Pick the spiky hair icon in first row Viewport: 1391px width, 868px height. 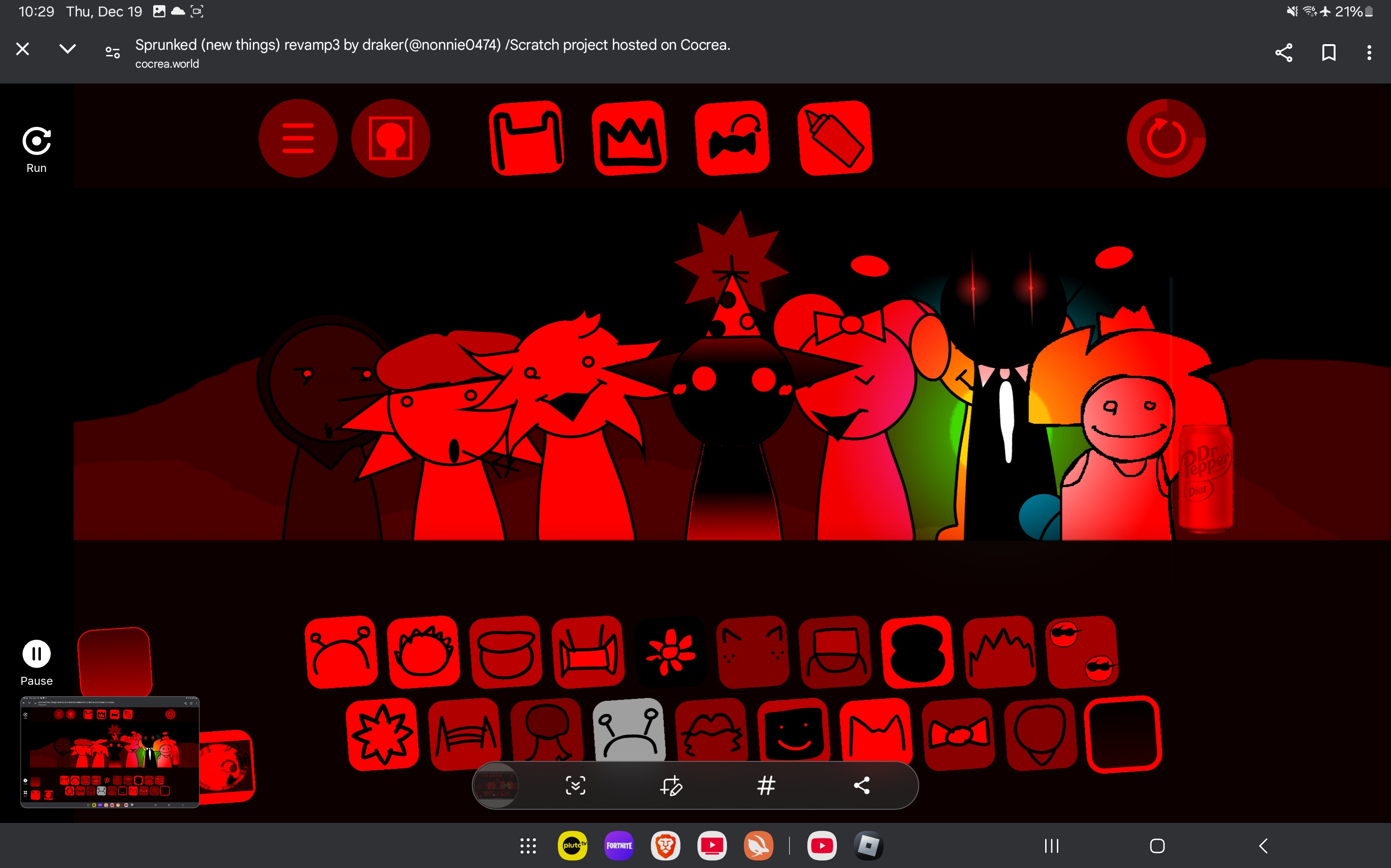tap(423, 652)
